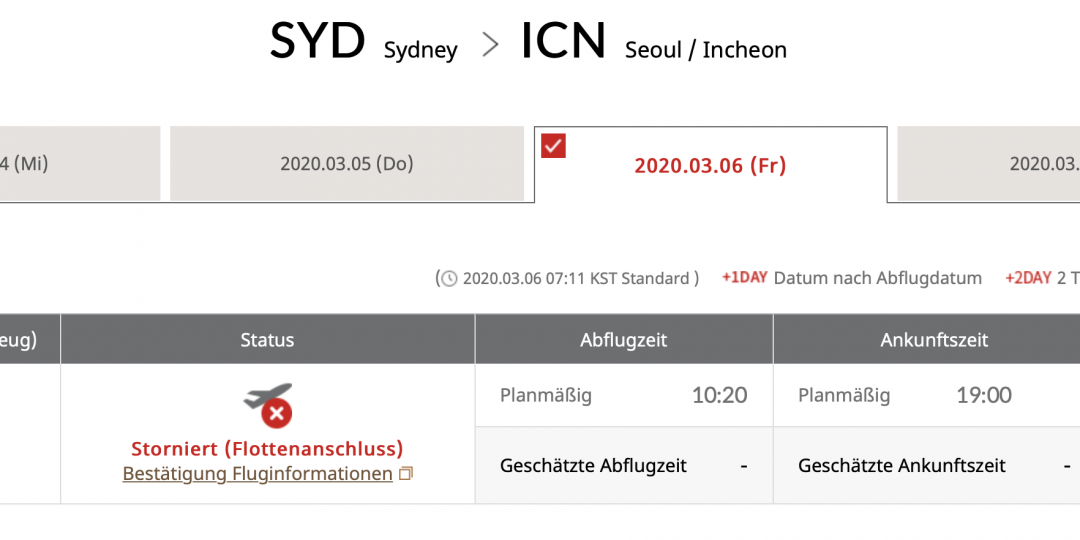Toggle the red checkmark on the 2020.03.06 tab
This screenshot has width=1080, height=540.
click(x=553, y=145)
